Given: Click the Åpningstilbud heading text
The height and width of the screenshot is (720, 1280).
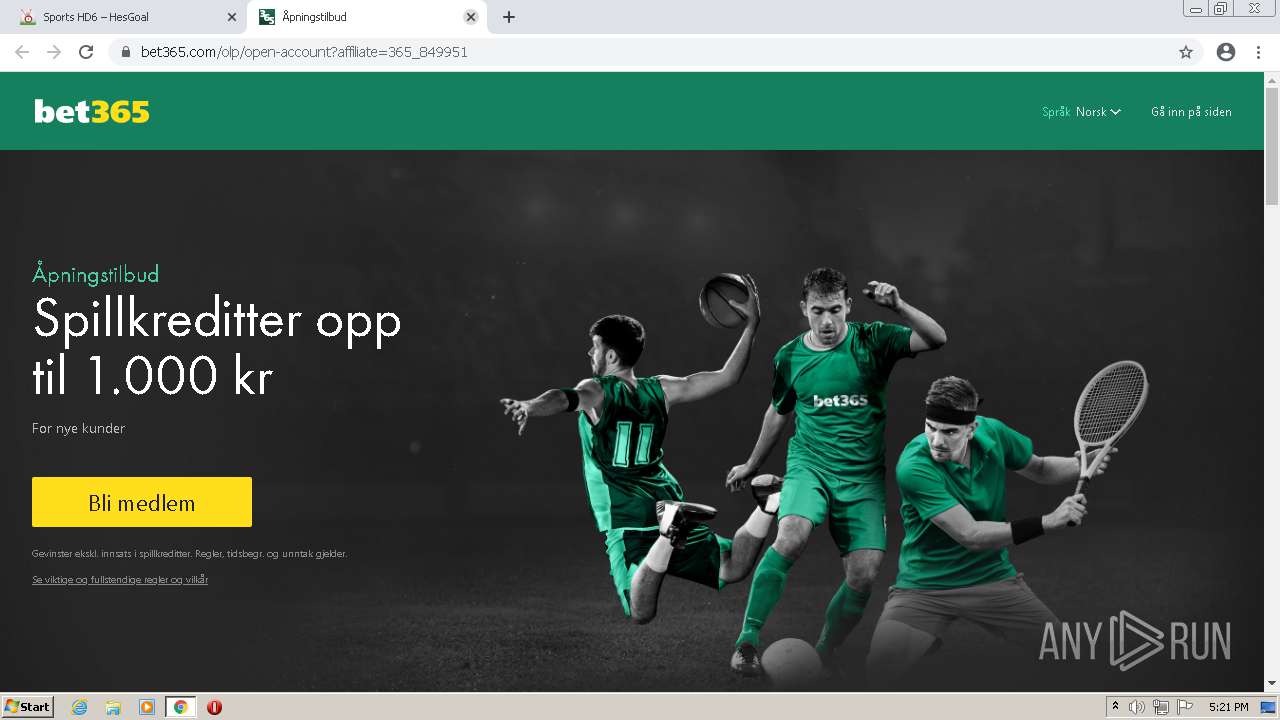Looking at the screenshot, I should (96, 275).
